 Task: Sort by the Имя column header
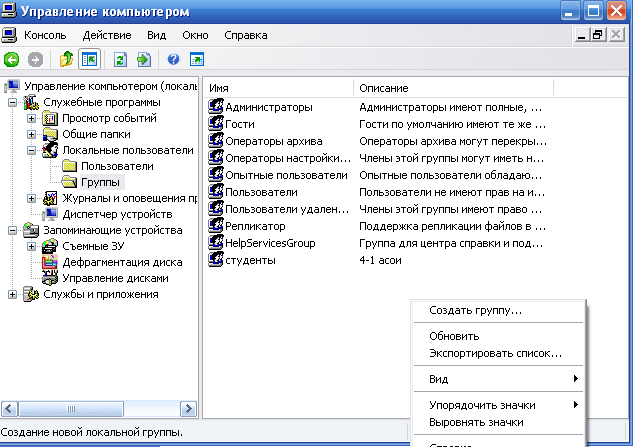(279, 88)
